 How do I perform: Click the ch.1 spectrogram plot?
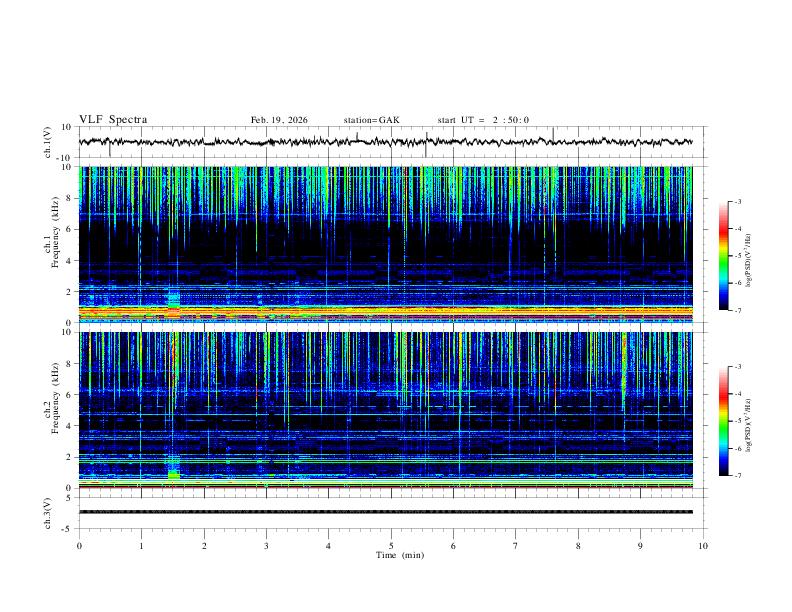point(385,244)
